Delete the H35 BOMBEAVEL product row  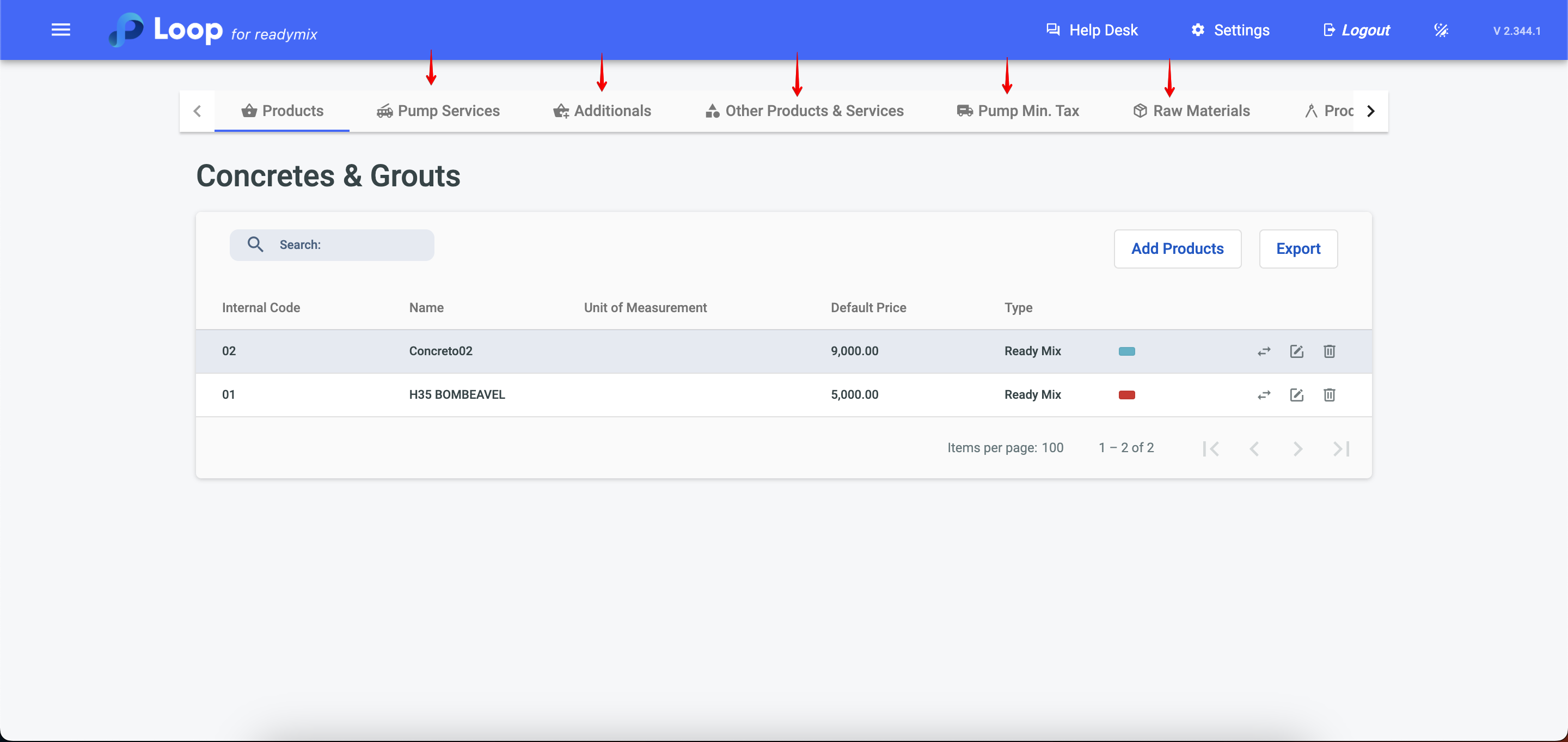1329,395
